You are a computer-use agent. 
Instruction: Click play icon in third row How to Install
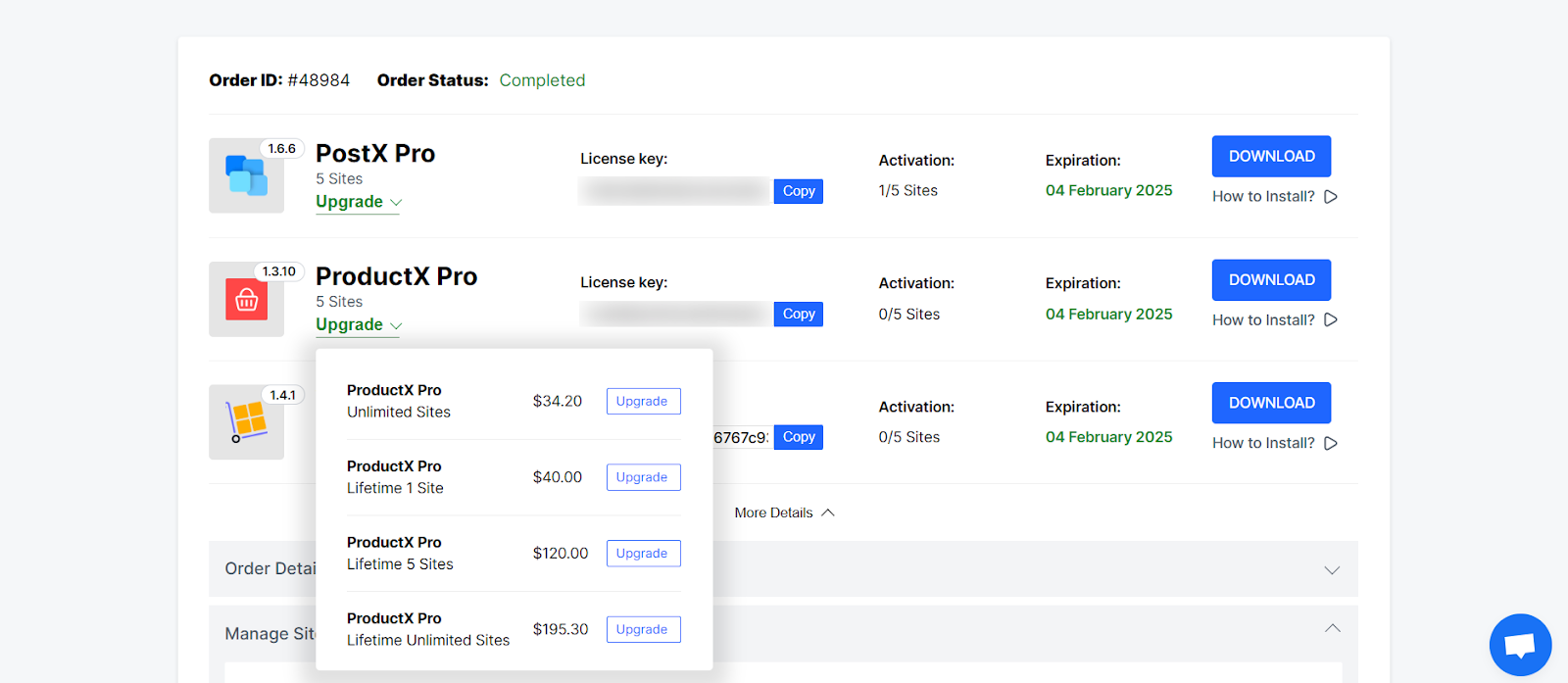(1331, 443)
